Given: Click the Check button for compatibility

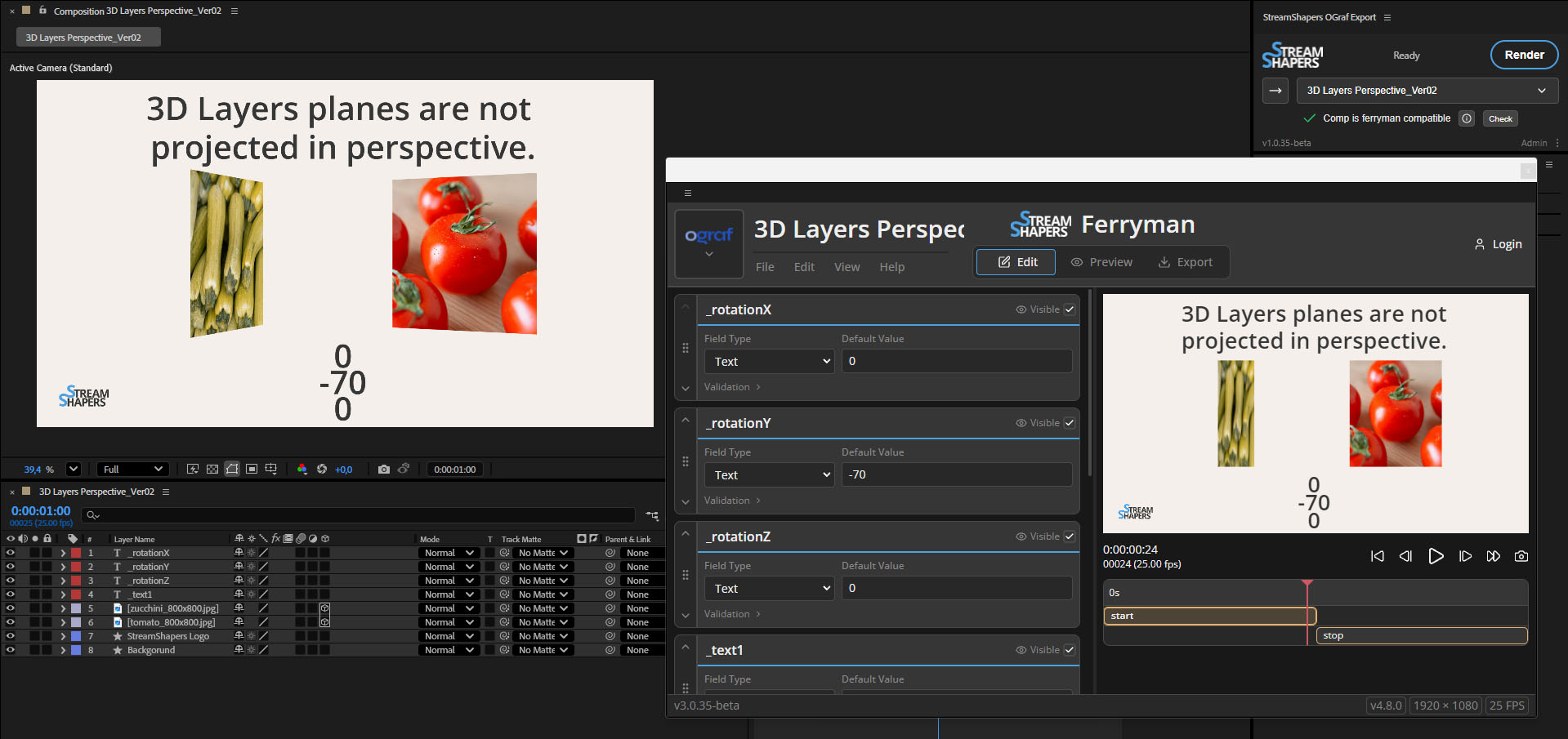Looking at the screenshot, I should (1500, 118).
